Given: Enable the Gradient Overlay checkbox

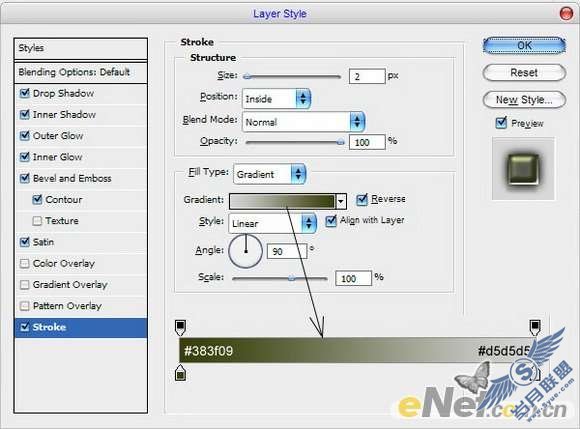Looking at the screenshot, I should pos(24,284).
